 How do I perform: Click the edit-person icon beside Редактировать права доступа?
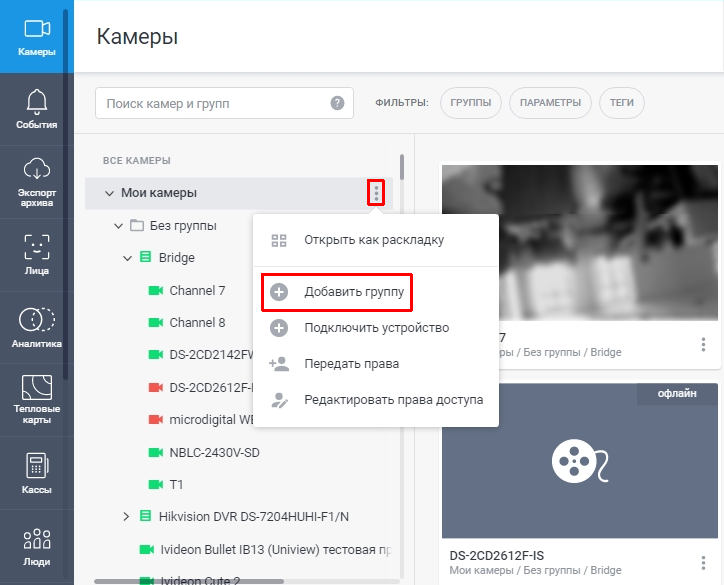(279, 400)
